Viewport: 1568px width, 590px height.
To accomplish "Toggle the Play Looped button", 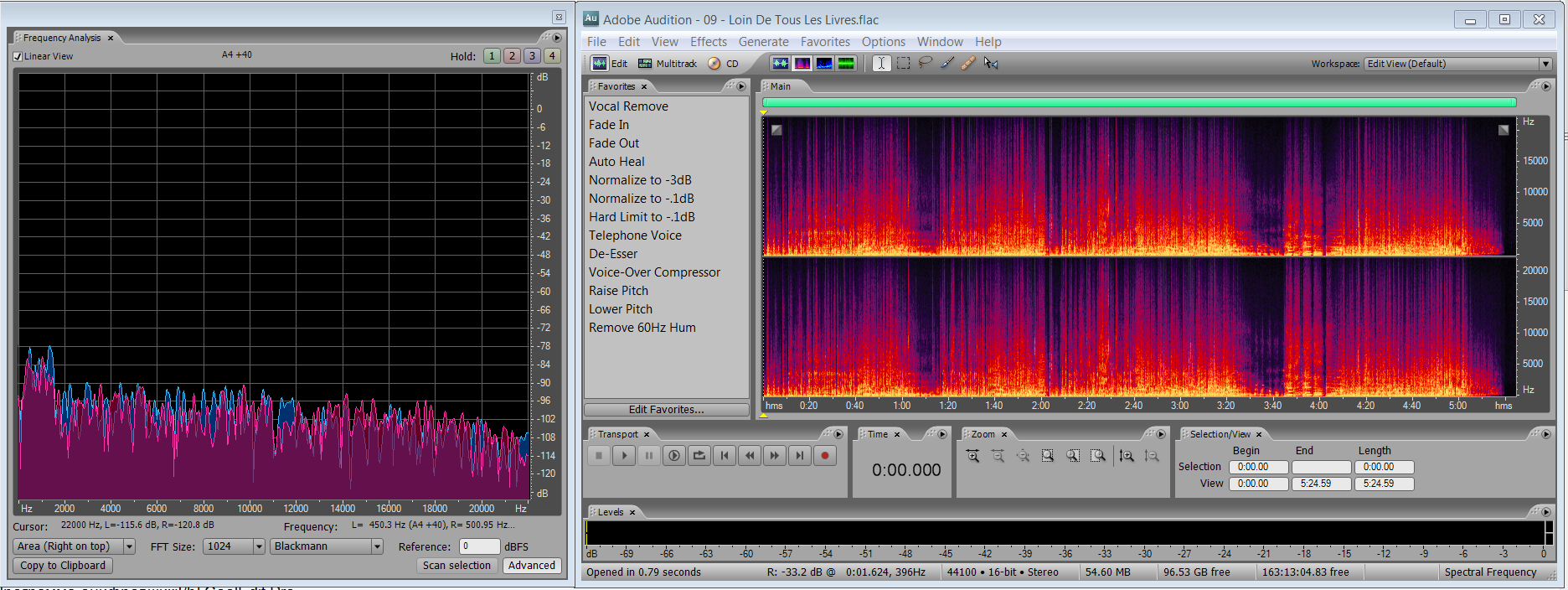I will 699,456.
